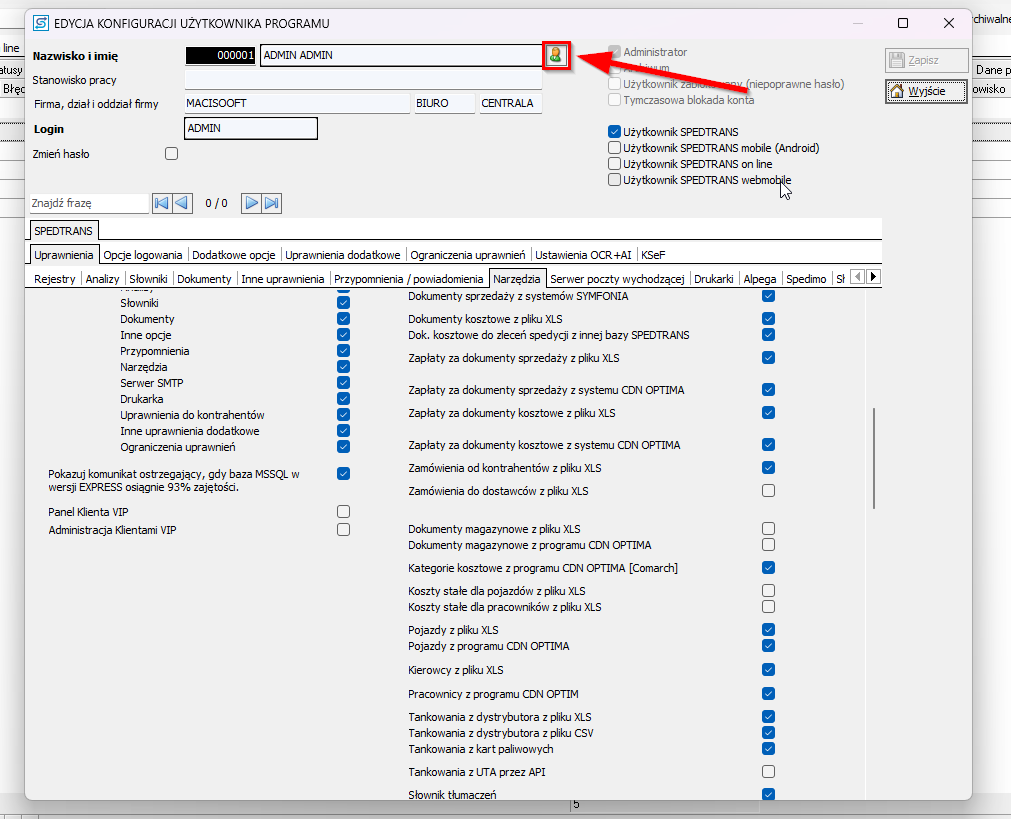The width and height of the screenshot is (1011, 819).
Task: Tick Koszty stałe dla pojazdów z pliku XLS
Action: [x=769, y=591]
